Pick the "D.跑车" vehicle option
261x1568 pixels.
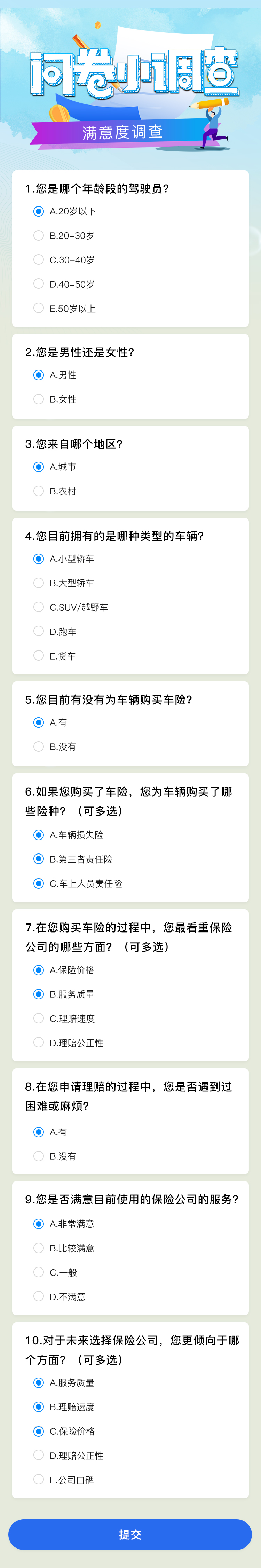pos(38,631)
